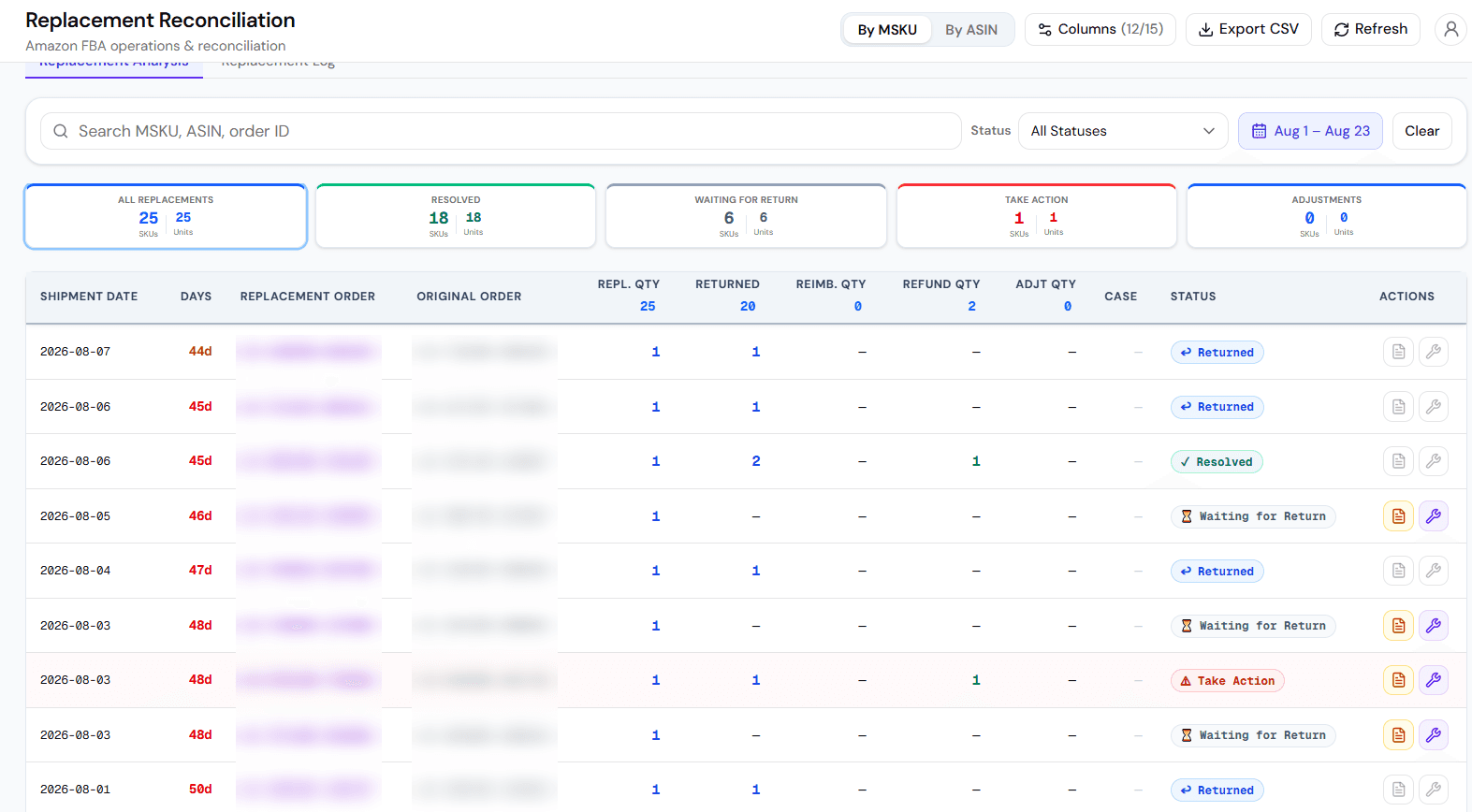
Task: Open the user profile icon
Action: (1450, 29)
